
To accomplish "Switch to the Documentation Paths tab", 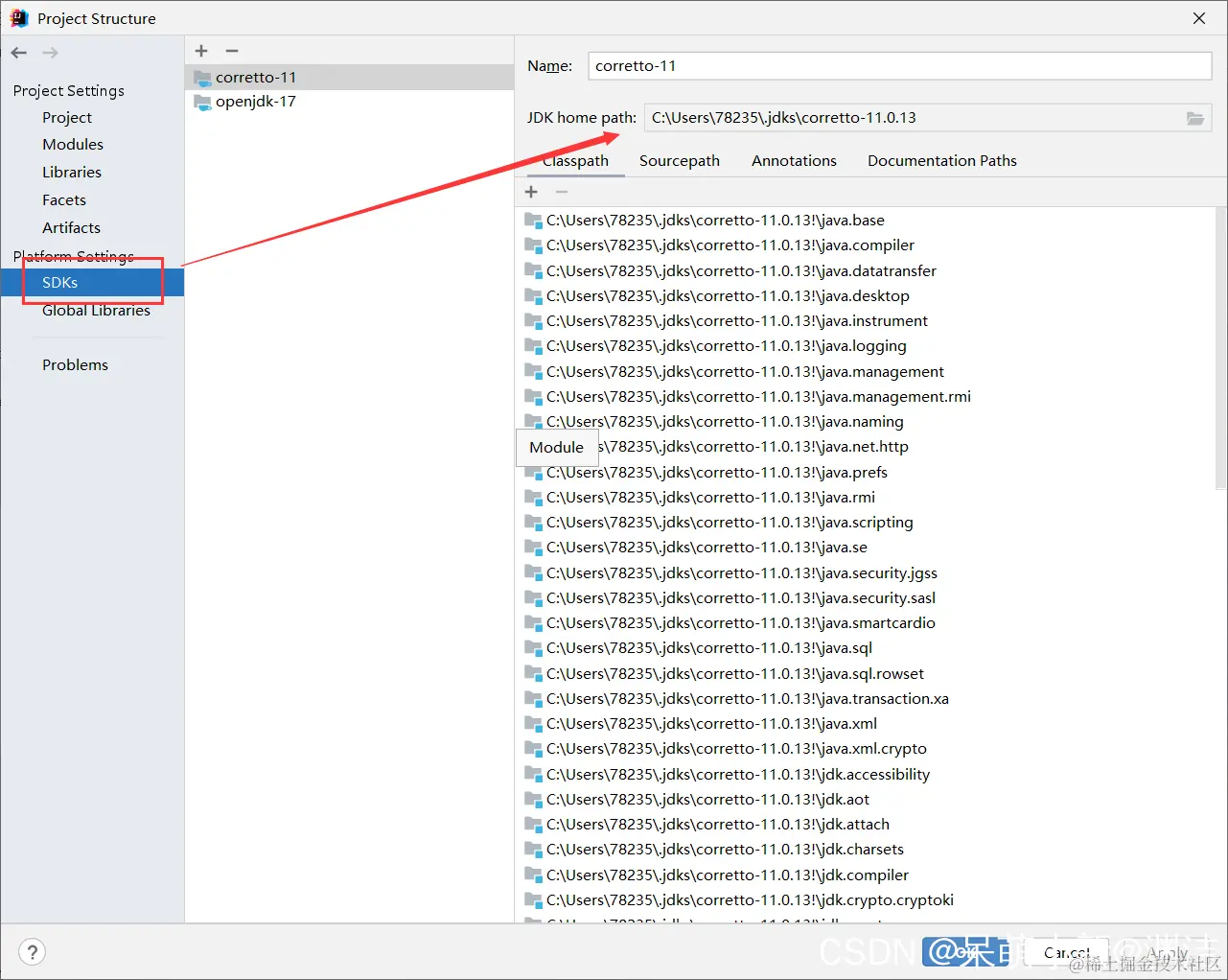I will tap(942, 161).
